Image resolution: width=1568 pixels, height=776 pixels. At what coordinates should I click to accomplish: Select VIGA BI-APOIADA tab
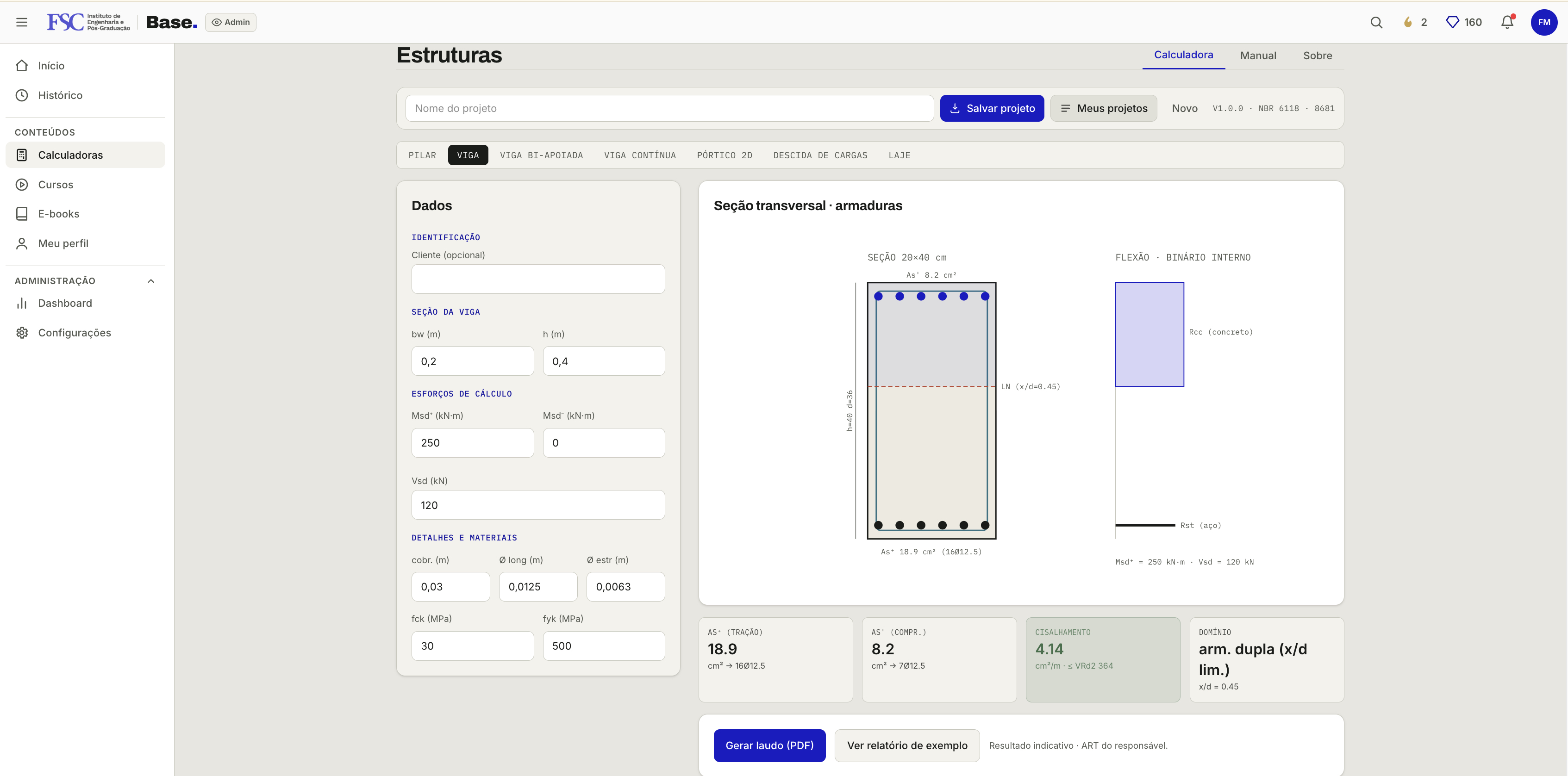click(541, 155)
